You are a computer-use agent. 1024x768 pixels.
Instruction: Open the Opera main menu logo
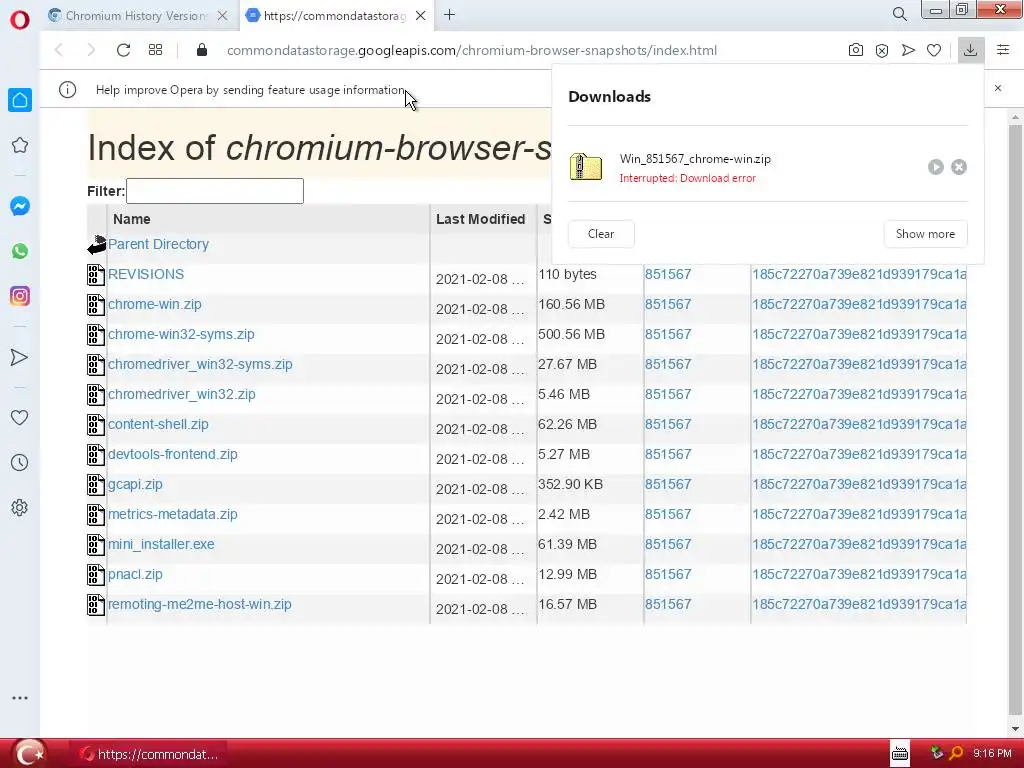point(20,20)
